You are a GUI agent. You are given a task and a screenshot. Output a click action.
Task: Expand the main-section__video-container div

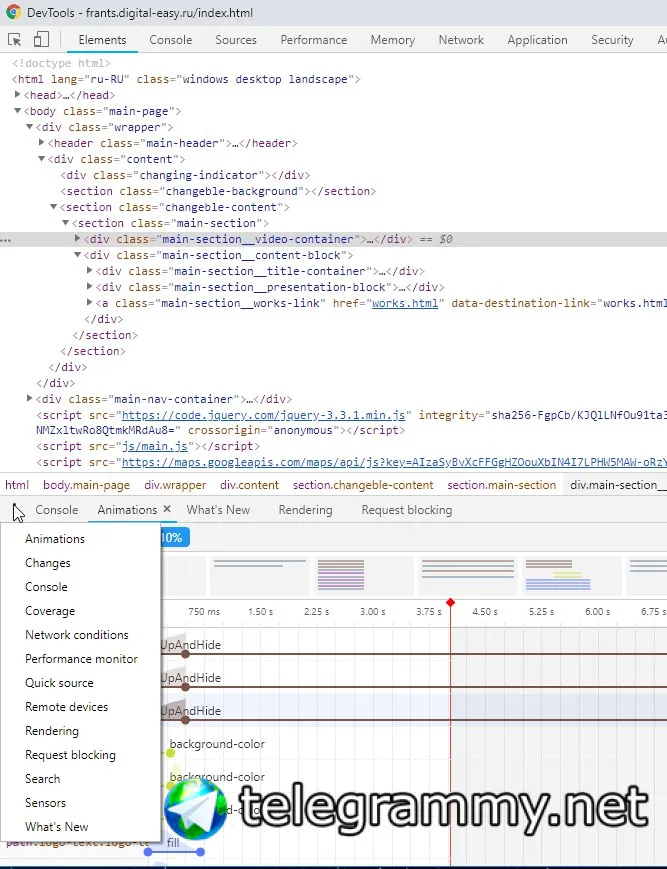tap(78, 238)
